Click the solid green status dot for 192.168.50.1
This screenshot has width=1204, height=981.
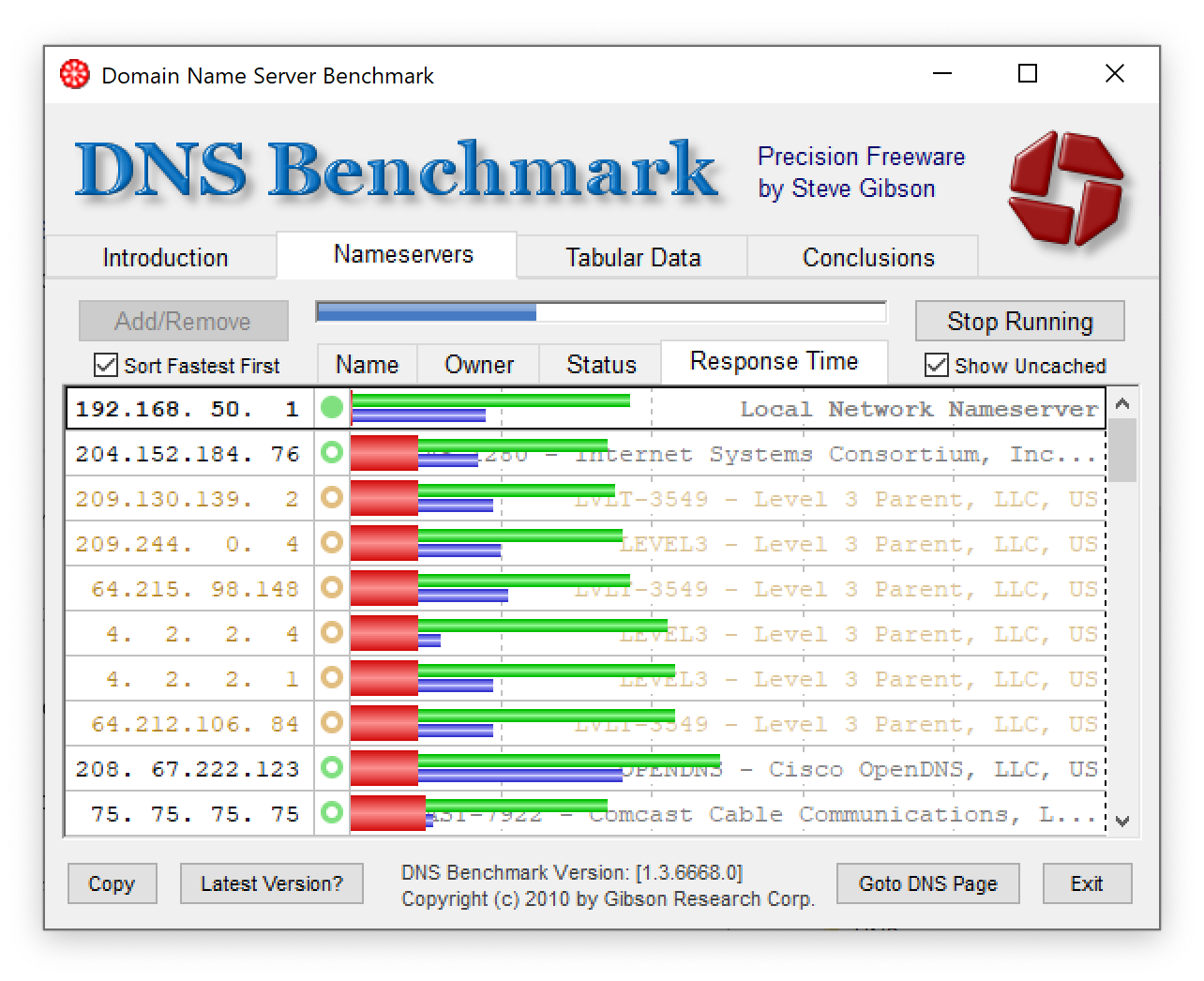(332, 407)
